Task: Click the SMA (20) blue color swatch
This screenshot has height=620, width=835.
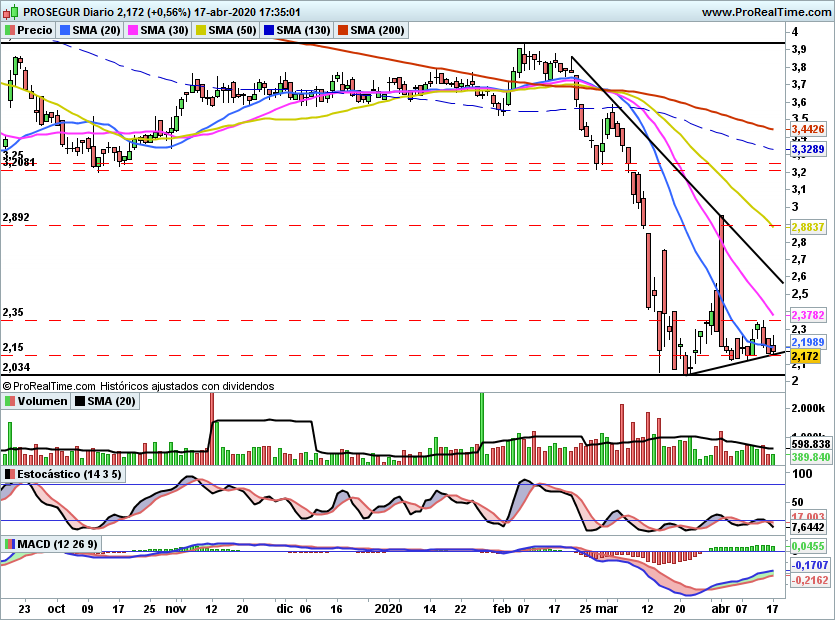Action: [65, 30]
